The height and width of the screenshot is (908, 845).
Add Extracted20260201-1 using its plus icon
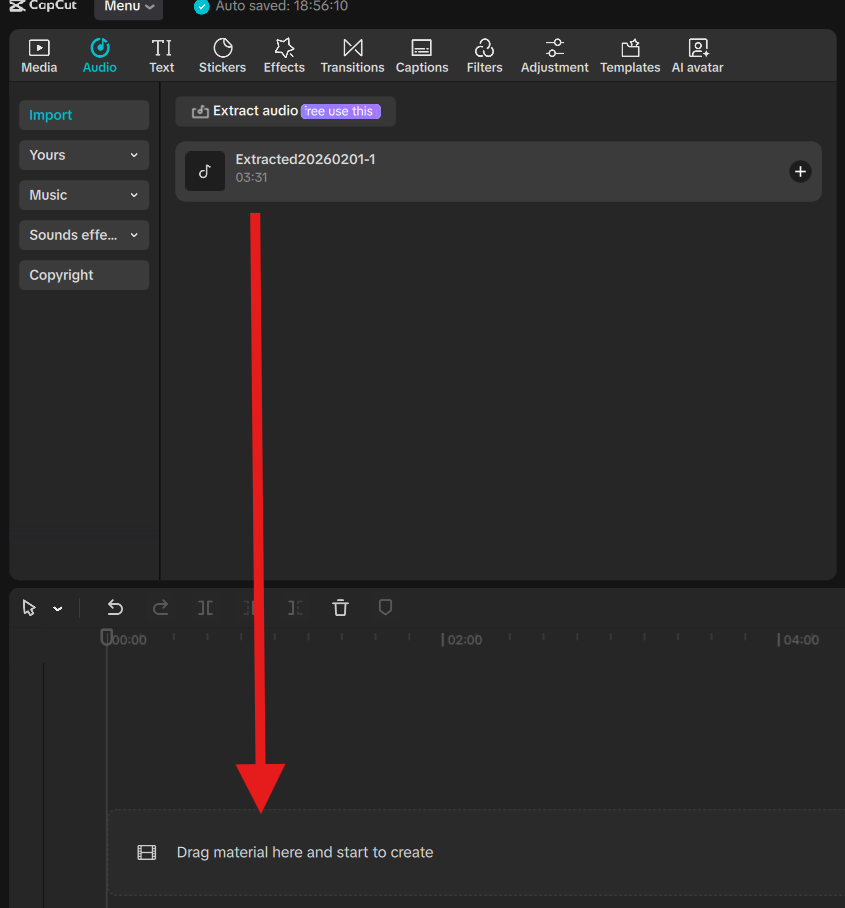point(800,171)
